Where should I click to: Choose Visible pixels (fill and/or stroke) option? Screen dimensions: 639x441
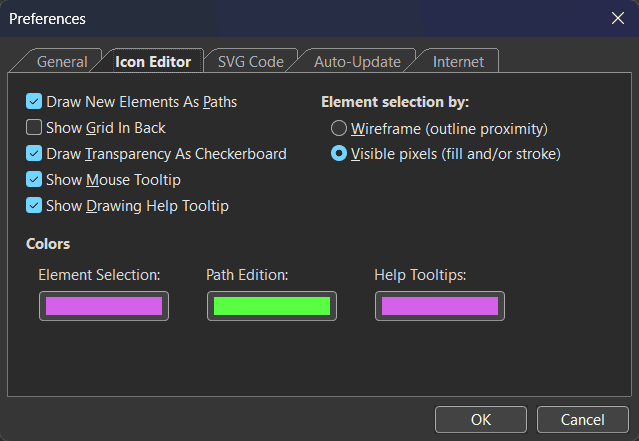339,154
